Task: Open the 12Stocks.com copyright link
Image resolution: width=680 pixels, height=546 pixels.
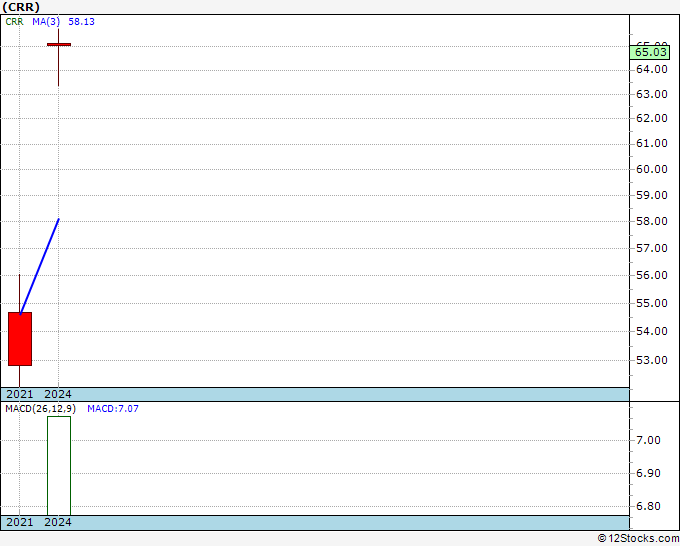Action: tap(638, 539)
